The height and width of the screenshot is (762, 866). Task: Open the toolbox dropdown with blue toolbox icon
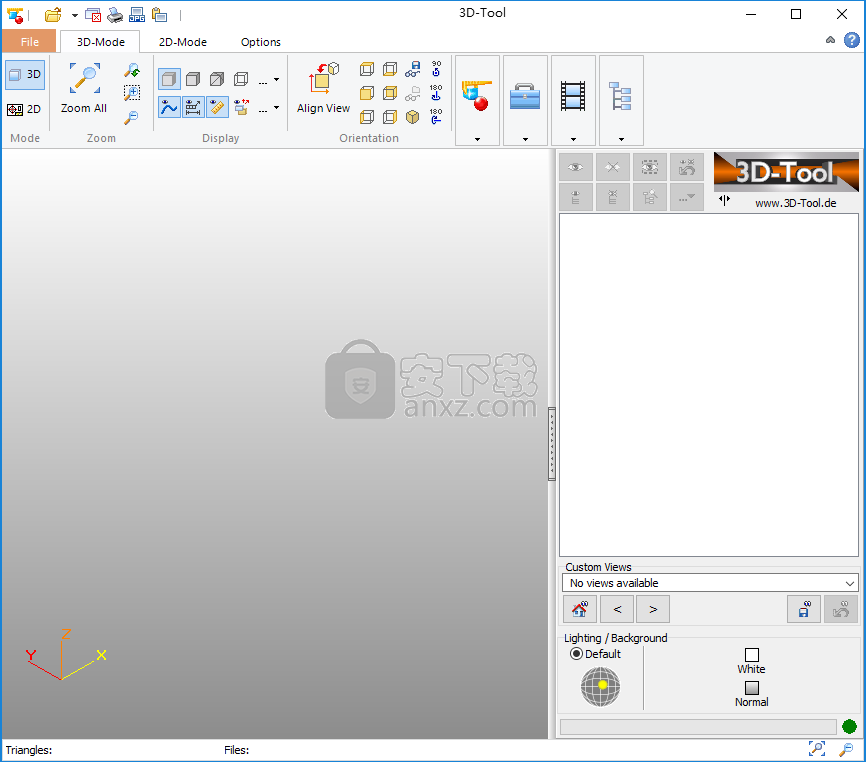525,100
